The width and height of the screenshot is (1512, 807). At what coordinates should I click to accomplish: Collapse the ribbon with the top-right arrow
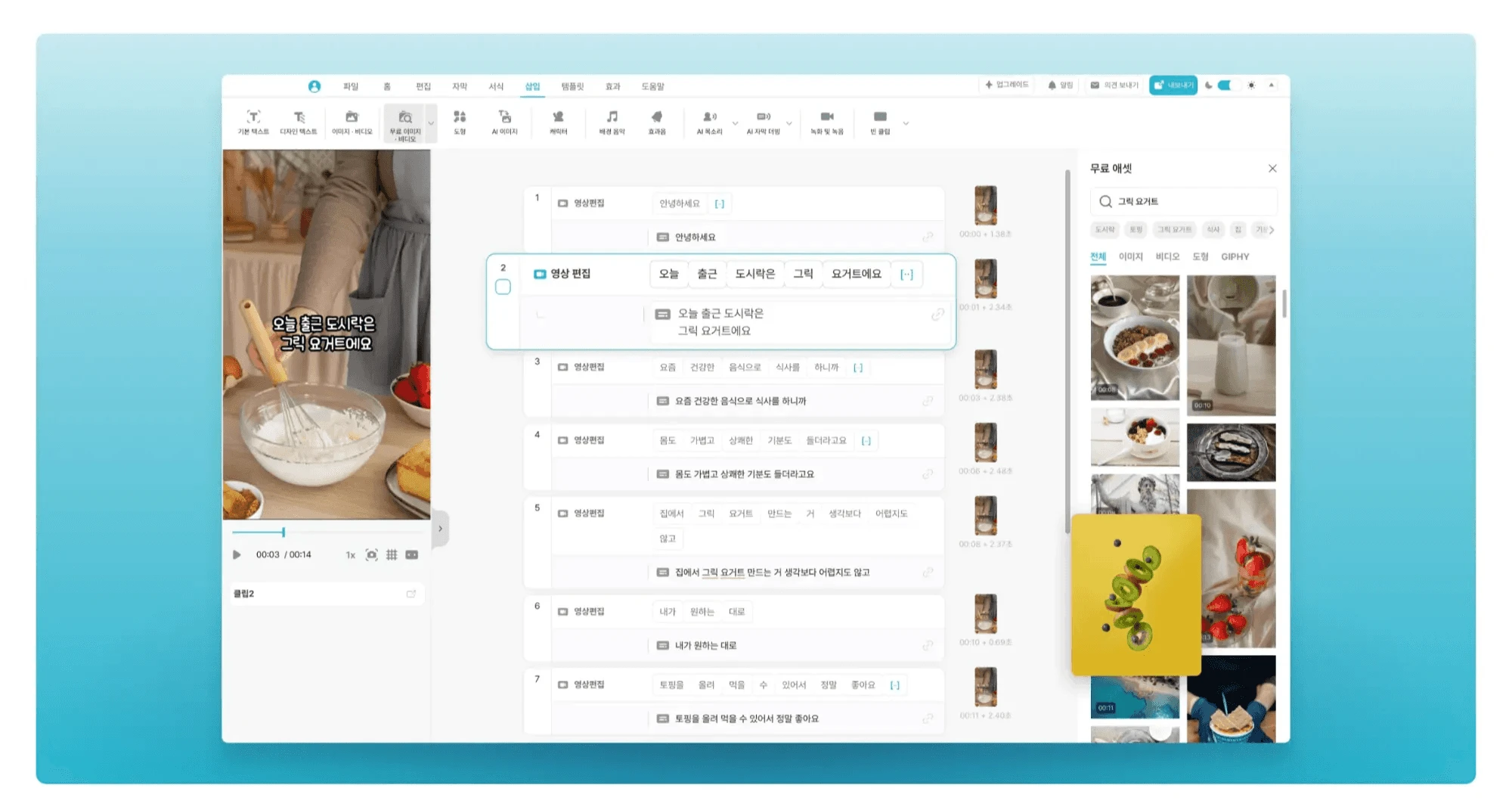pyautogui.click(x=1272, y=85)
